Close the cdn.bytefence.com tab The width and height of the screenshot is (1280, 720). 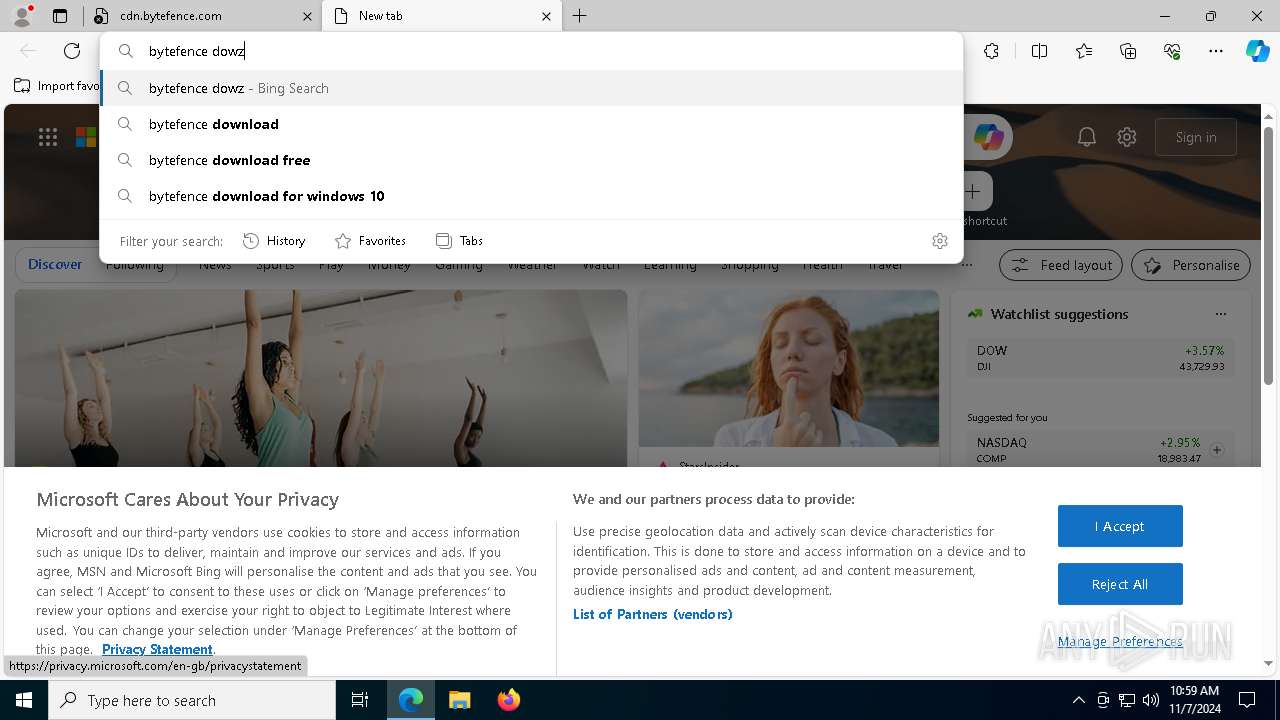click(x=307, y=16)
